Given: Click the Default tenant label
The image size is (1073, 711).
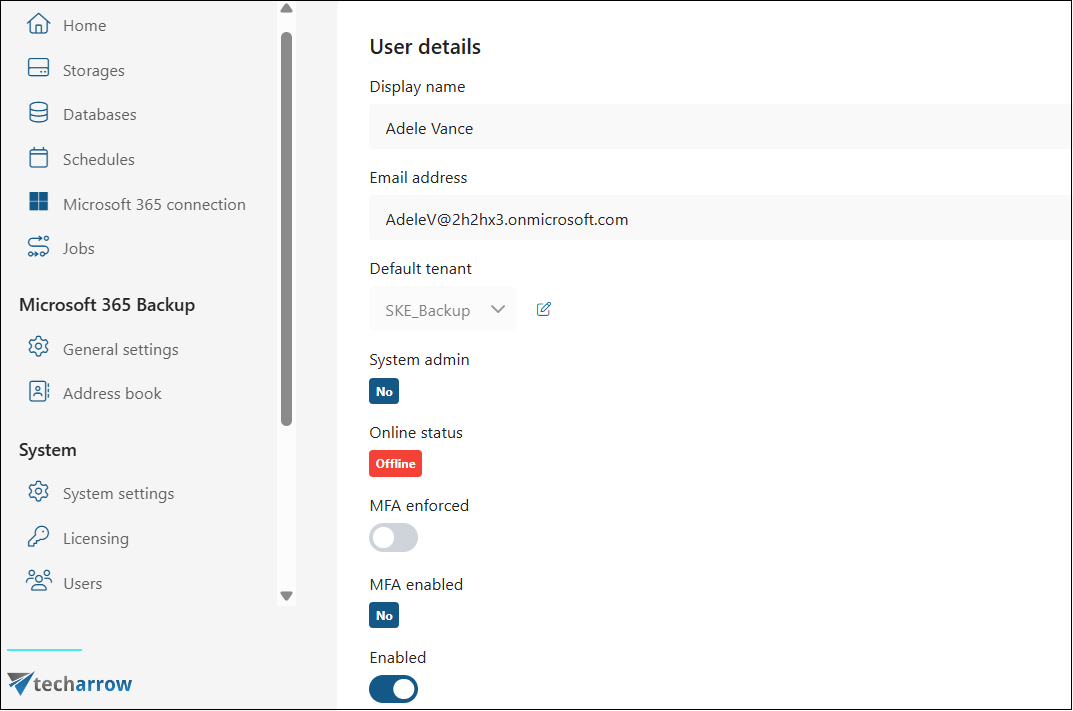Looking at the screenshot, I should click(x=420, y=268).
